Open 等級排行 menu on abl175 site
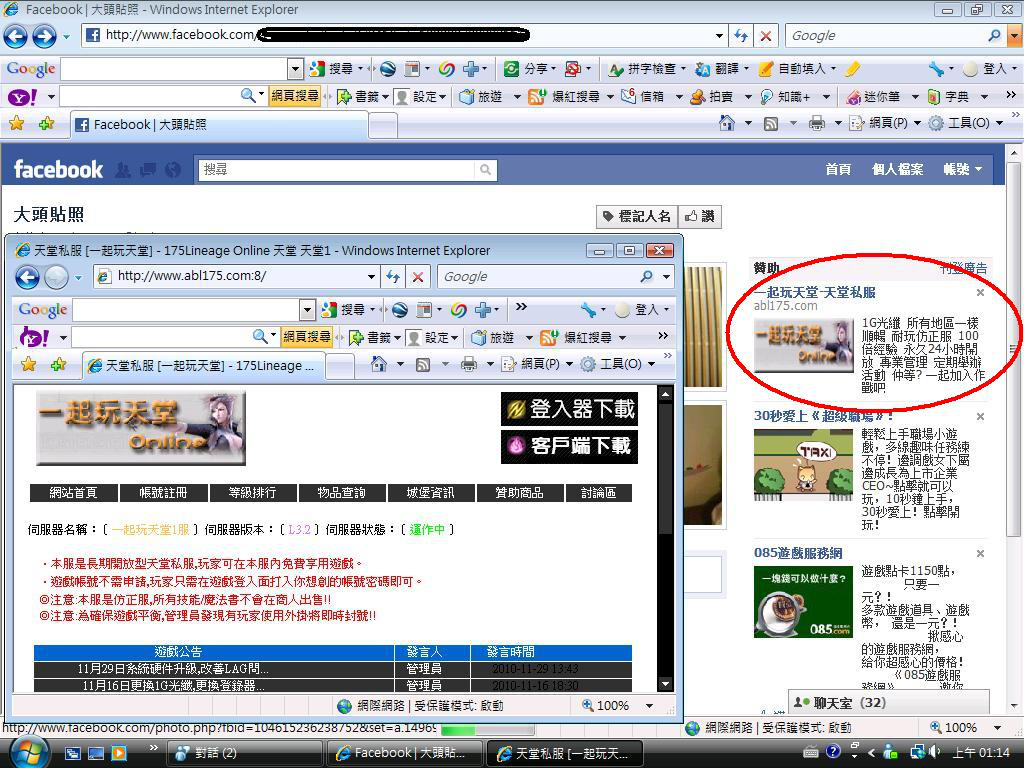Screen dimensions: 1024x768 point(252,493)
